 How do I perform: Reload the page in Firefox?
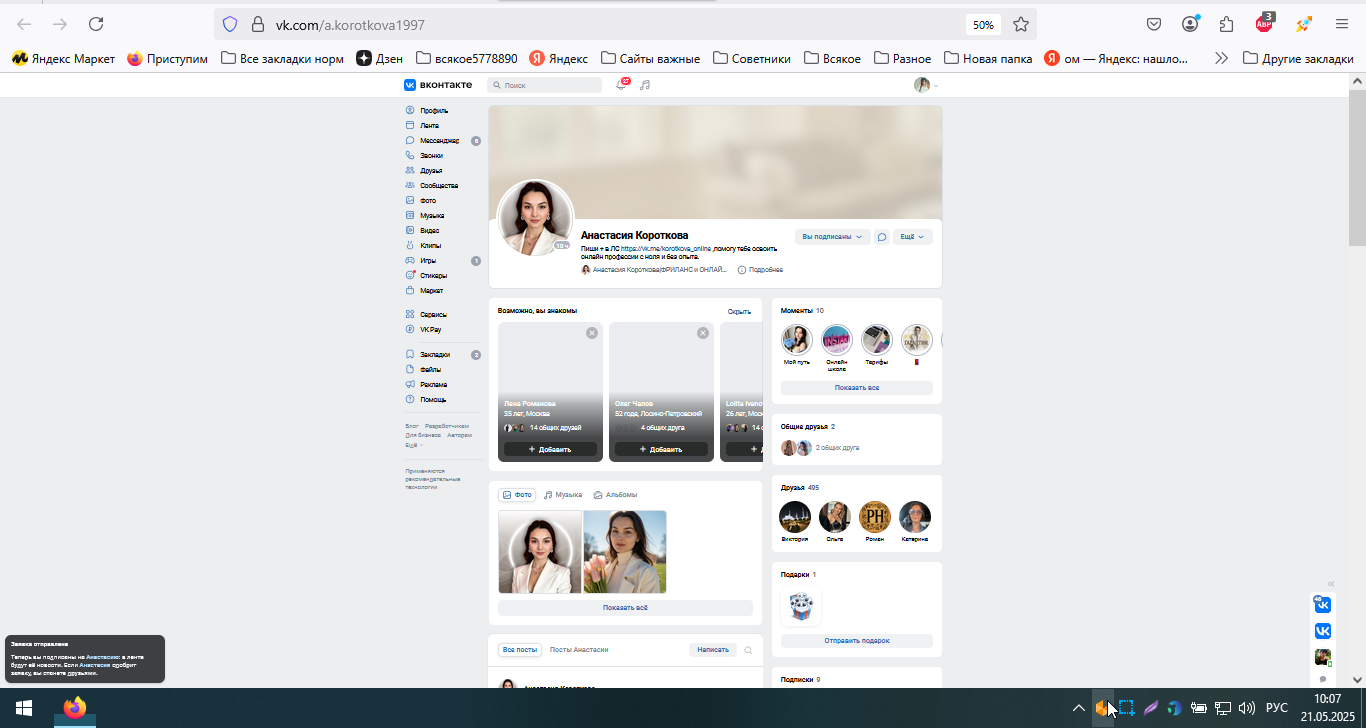[x=96, y=24]
